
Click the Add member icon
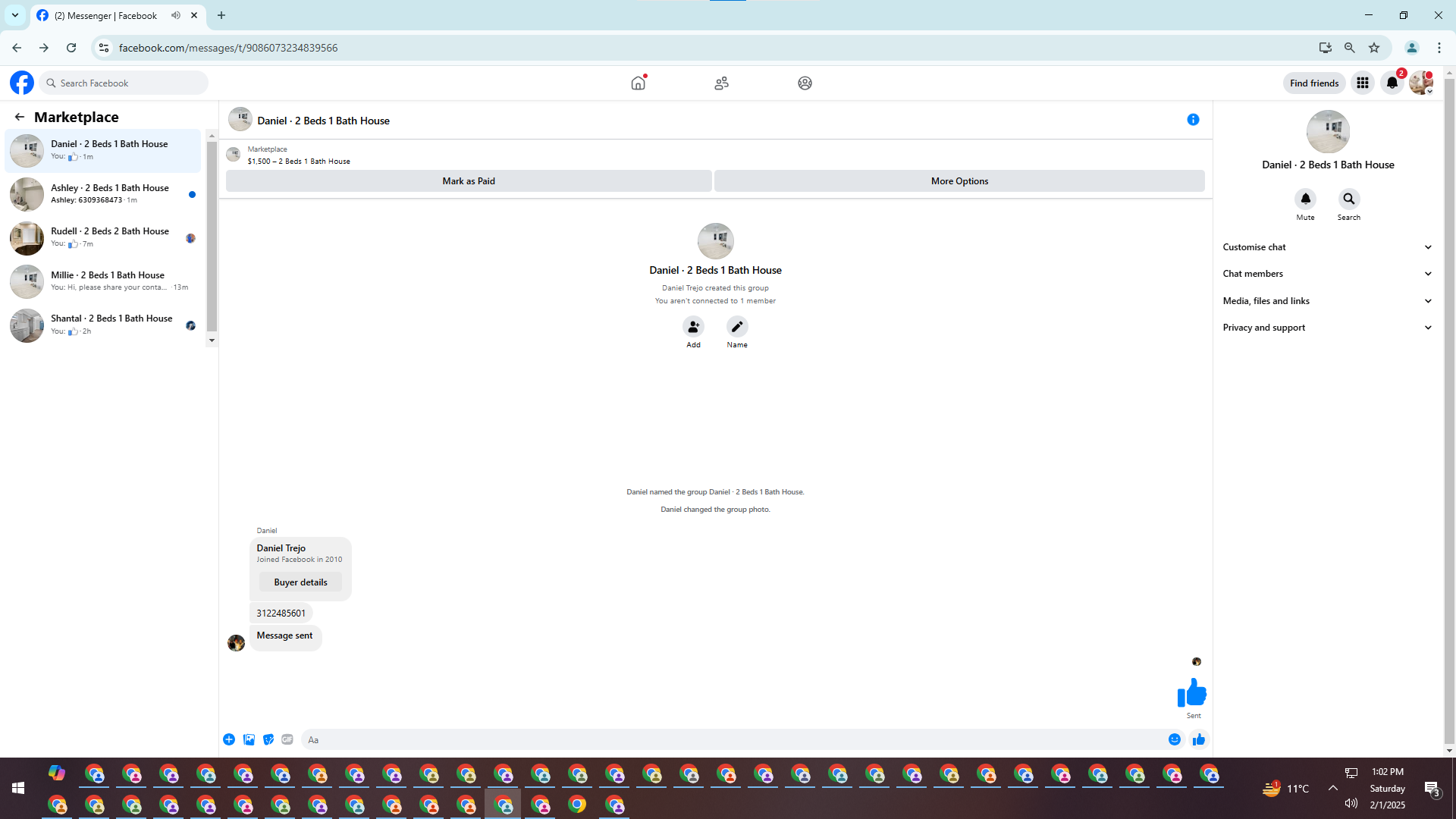pos(693,327)
